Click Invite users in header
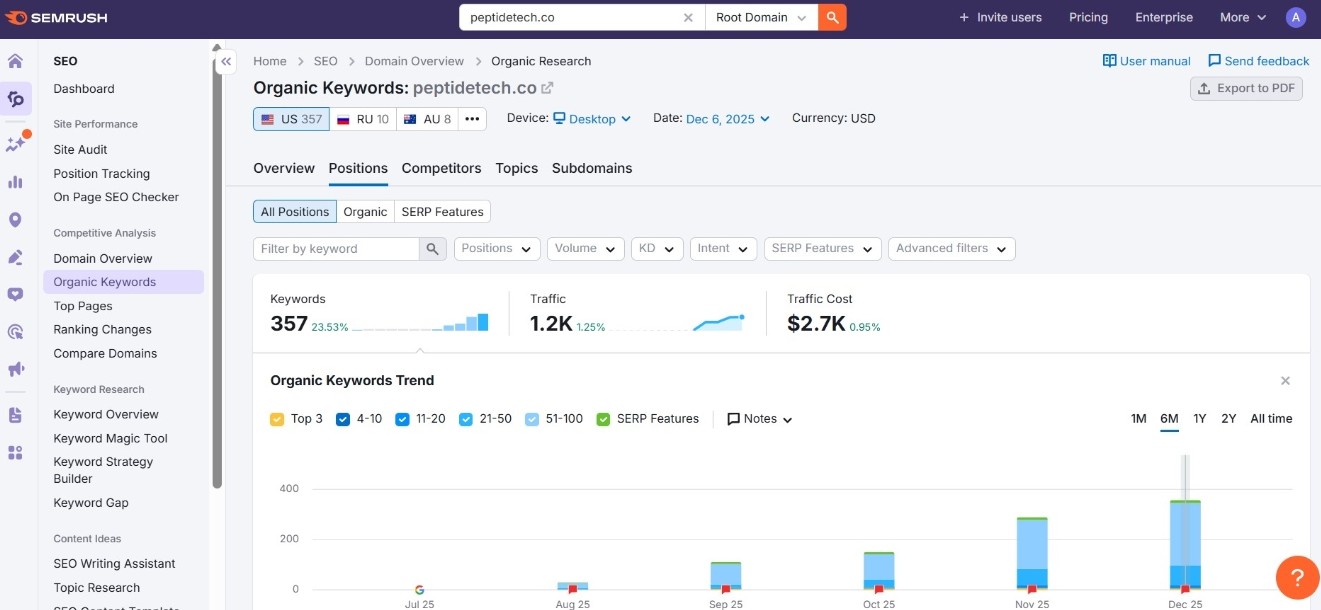This screenshot has height=610, width=1321. click(x=1000, y=17)
